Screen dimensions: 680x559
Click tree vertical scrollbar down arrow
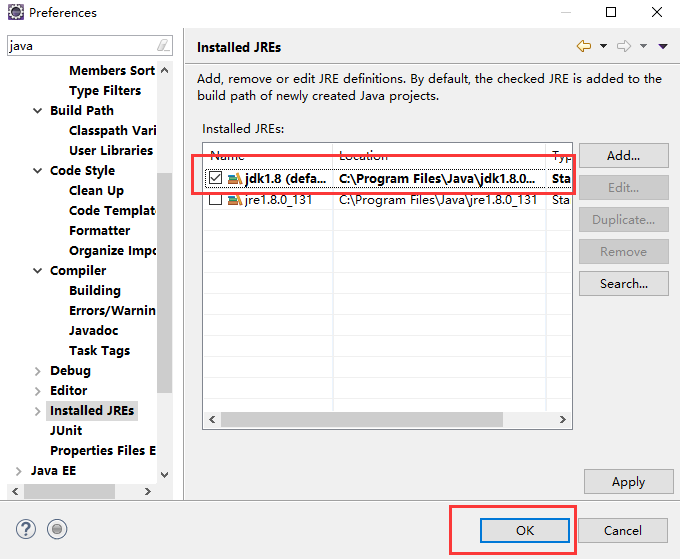164,474
